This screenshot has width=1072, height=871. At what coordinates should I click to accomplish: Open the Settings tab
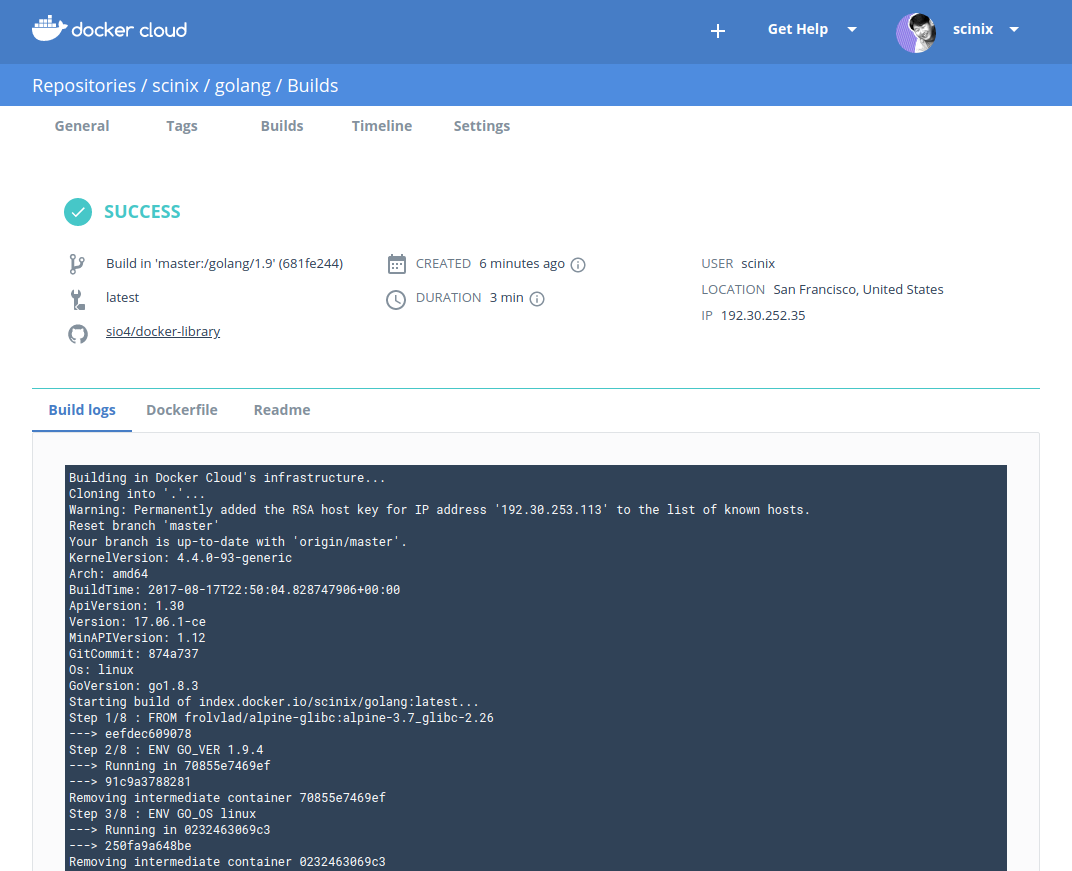click(482, 126)
